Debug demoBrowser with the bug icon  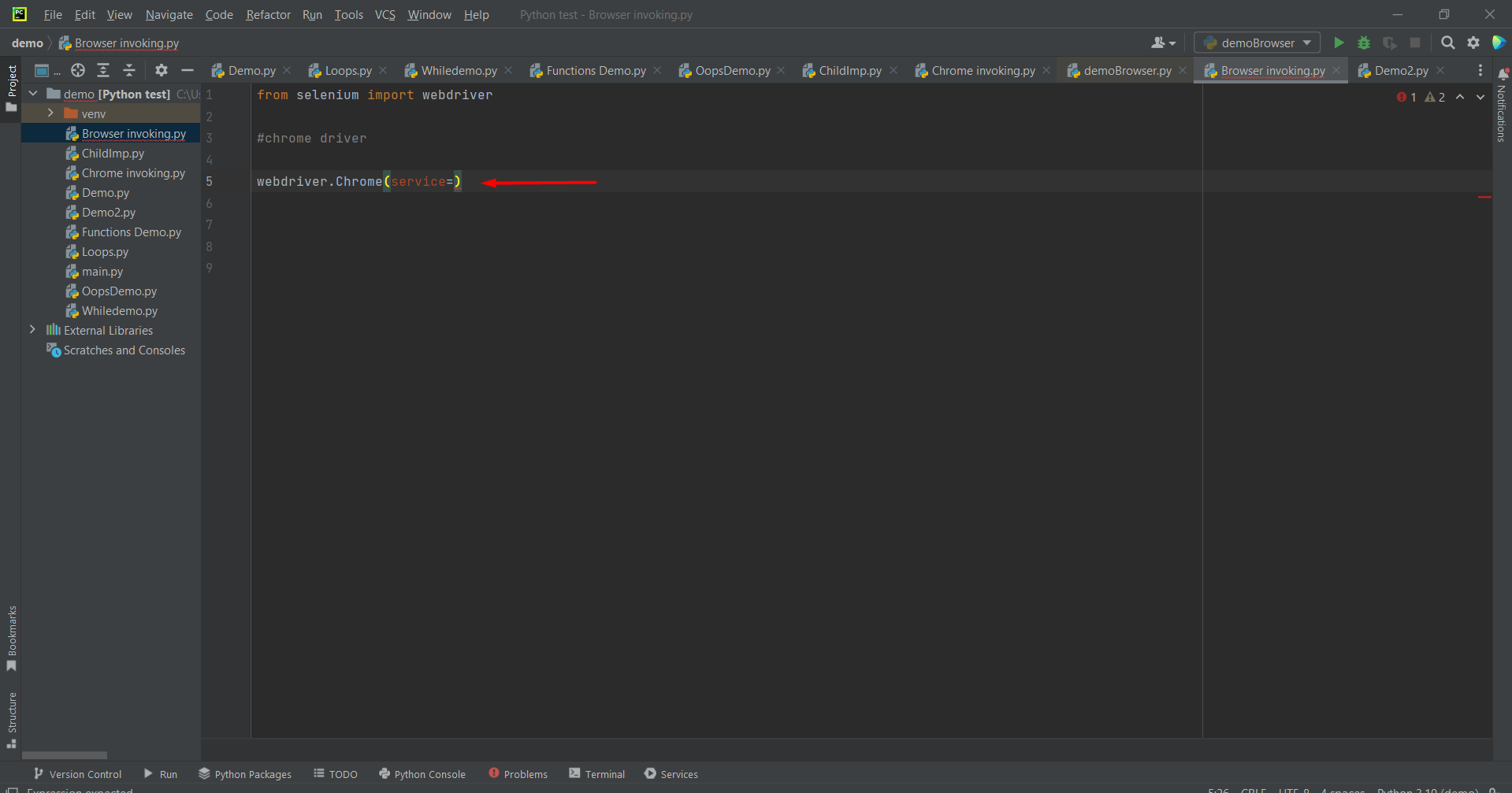[x=1364, y=43]
